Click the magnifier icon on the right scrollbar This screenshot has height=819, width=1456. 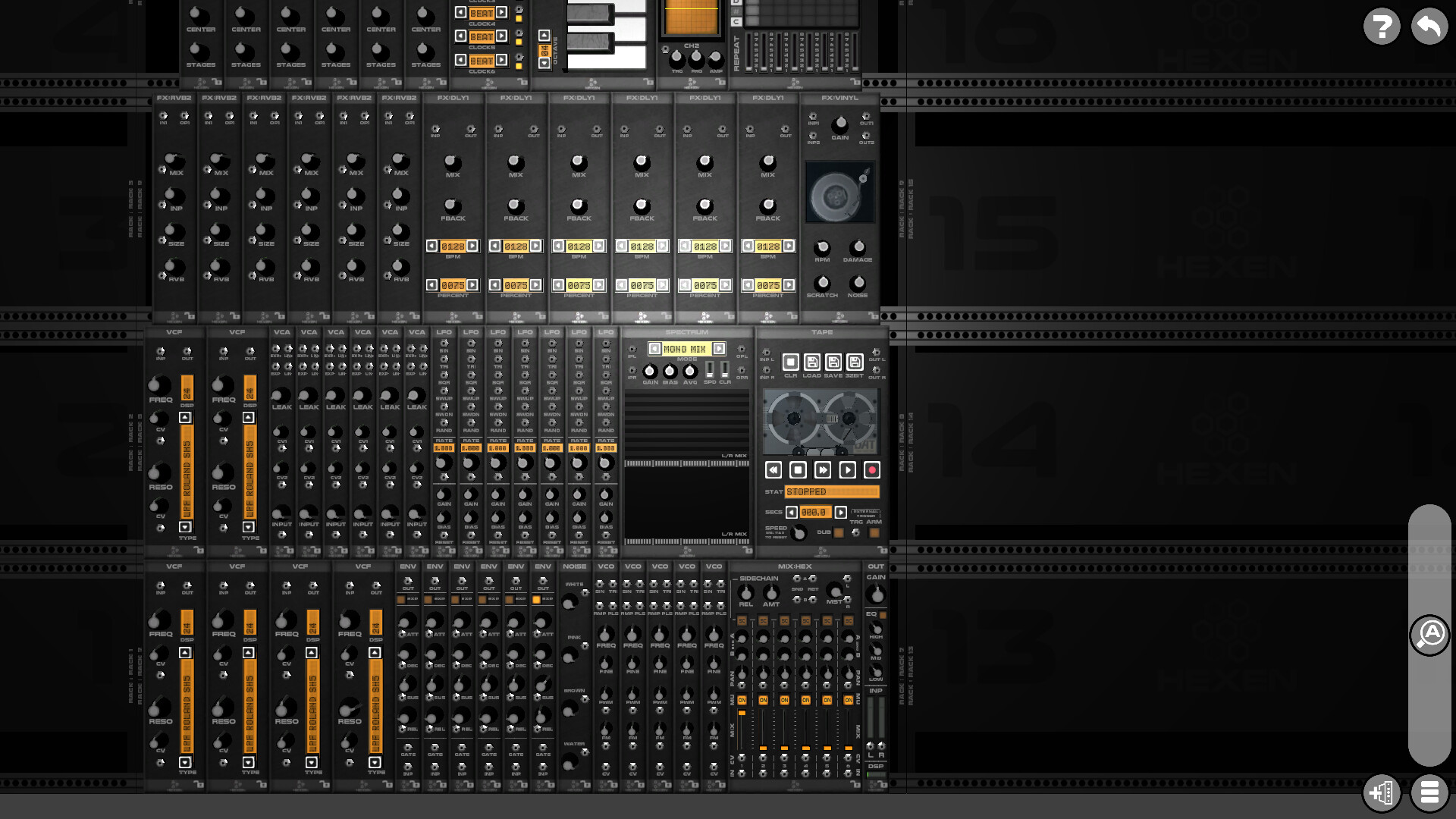click(1430, 635)
